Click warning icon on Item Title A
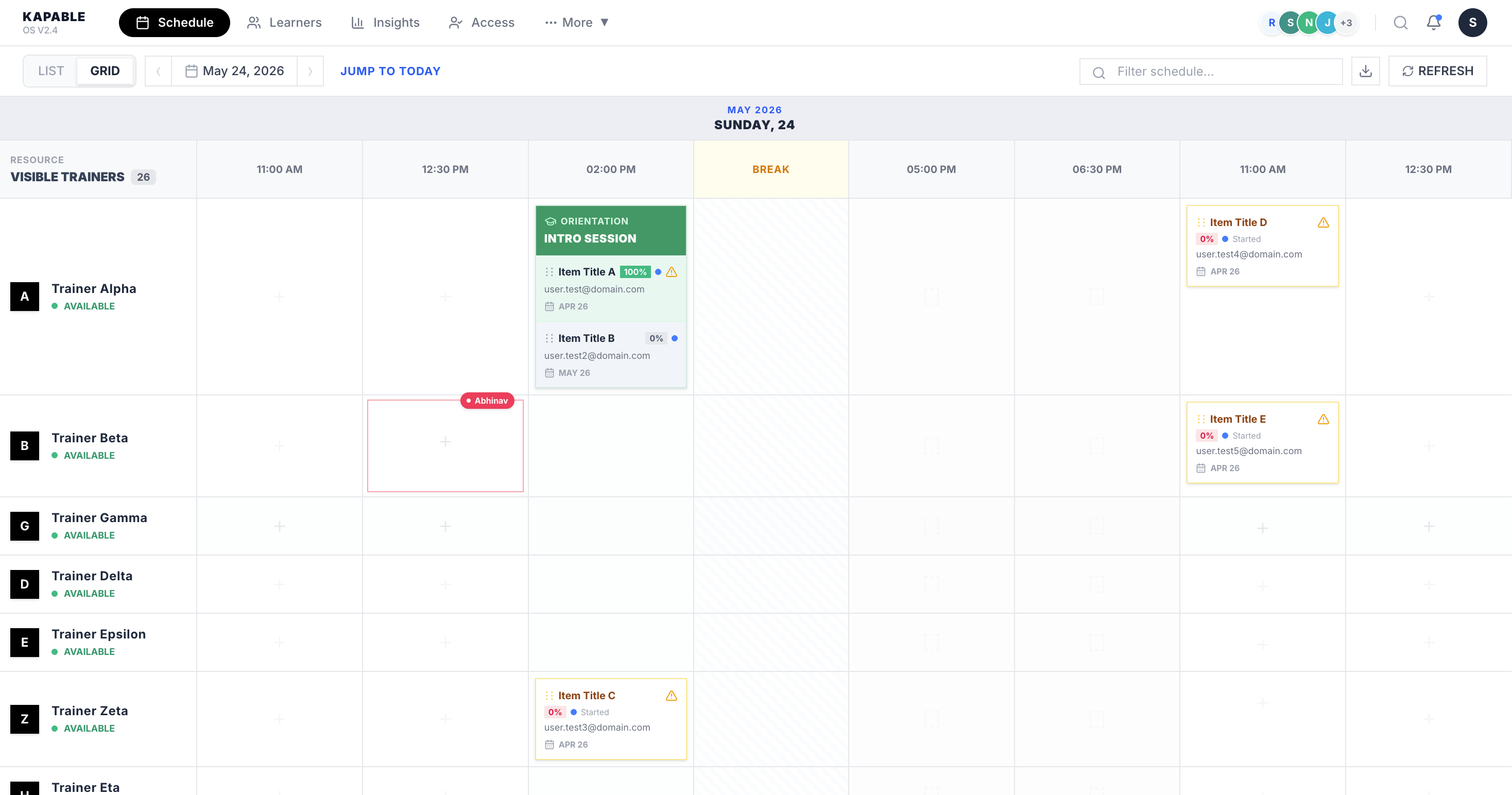Image resolution: width=1512 pixels, height=795 pixels. [672, 272]
